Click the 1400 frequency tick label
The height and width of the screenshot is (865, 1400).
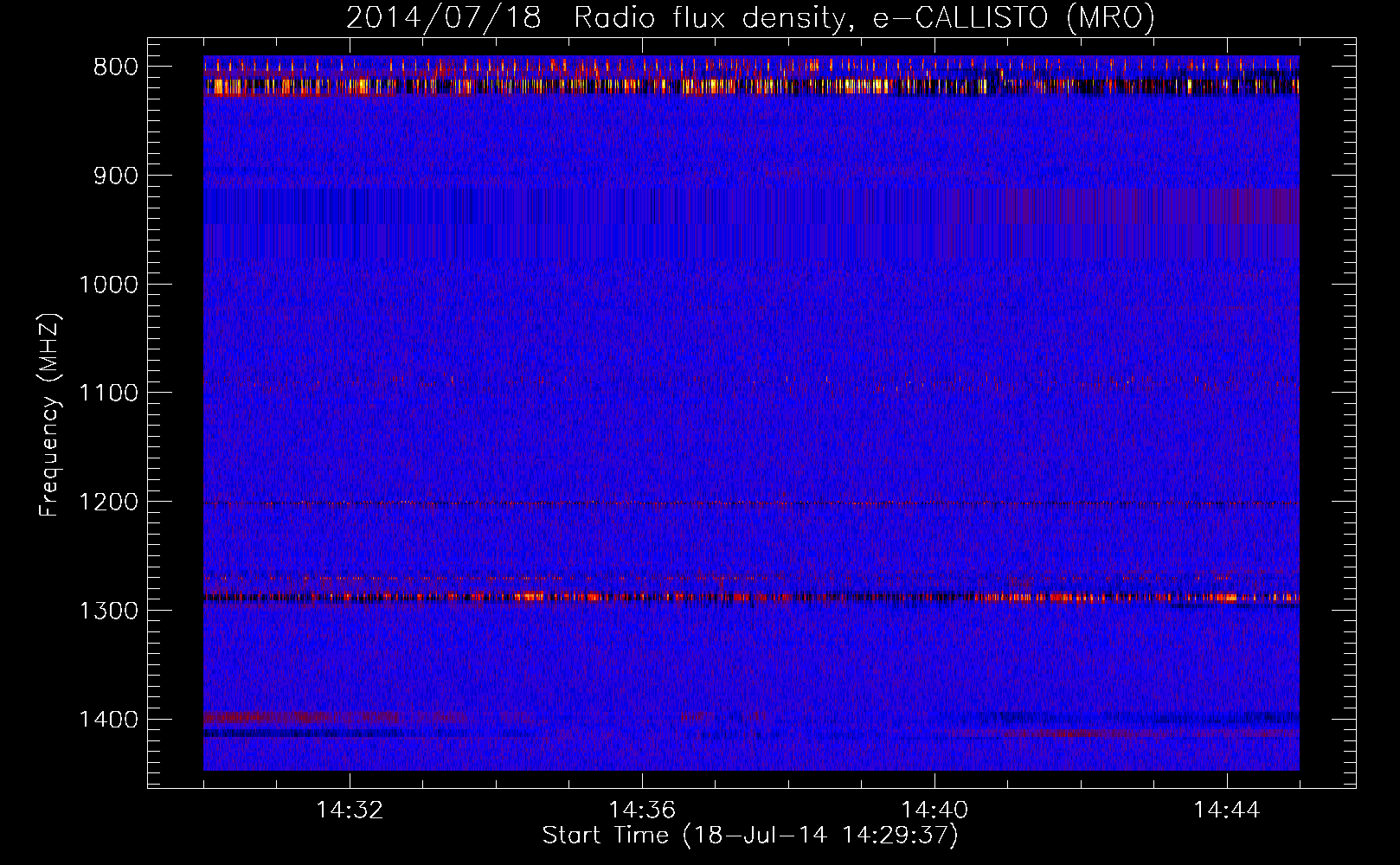coord(109,720)
